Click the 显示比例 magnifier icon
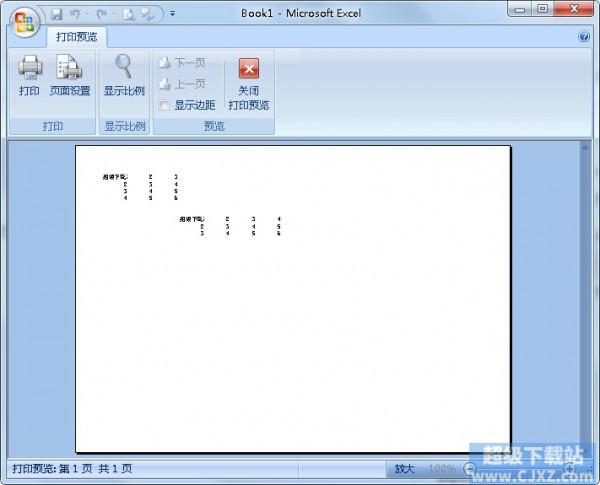This screenshot has height=485, width=600. [124, 66]
